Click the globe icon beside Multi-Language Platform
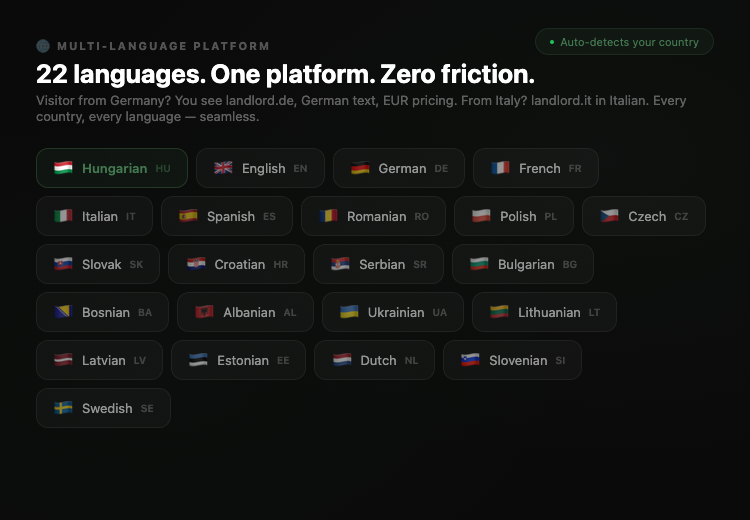The width and height of the screenshot is (750, 520). (43, 46)
